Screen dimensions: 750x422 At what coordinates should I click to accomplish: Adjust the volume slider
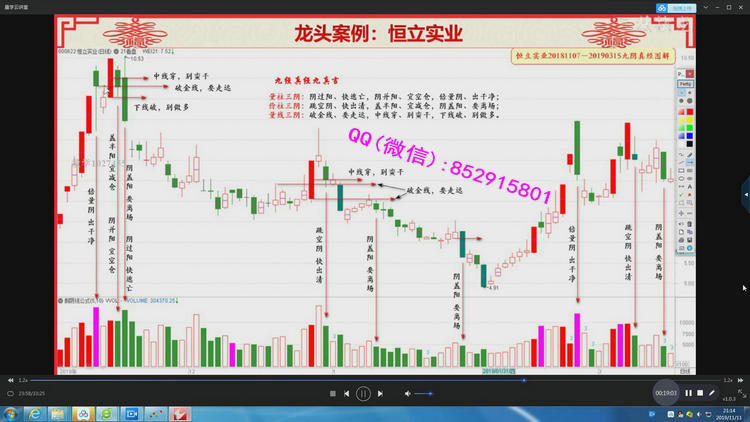(424, 393)
